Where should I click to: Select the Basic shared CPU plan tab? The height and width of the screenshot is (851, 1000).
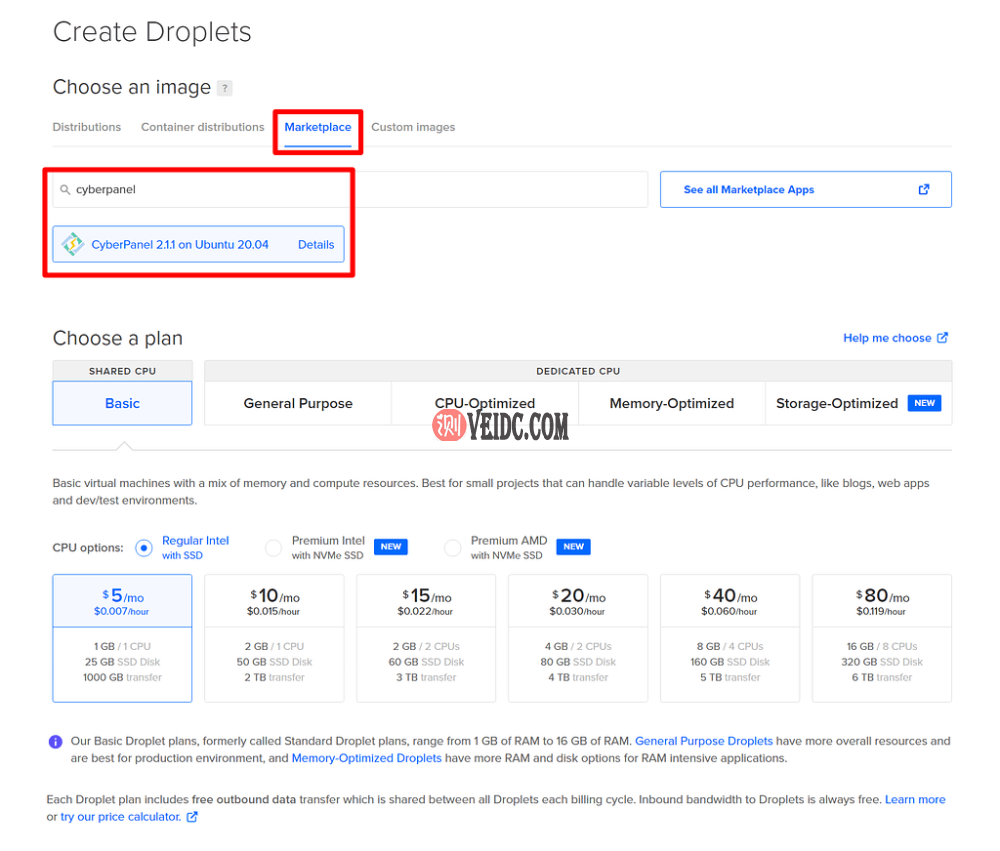coord(122,403)
